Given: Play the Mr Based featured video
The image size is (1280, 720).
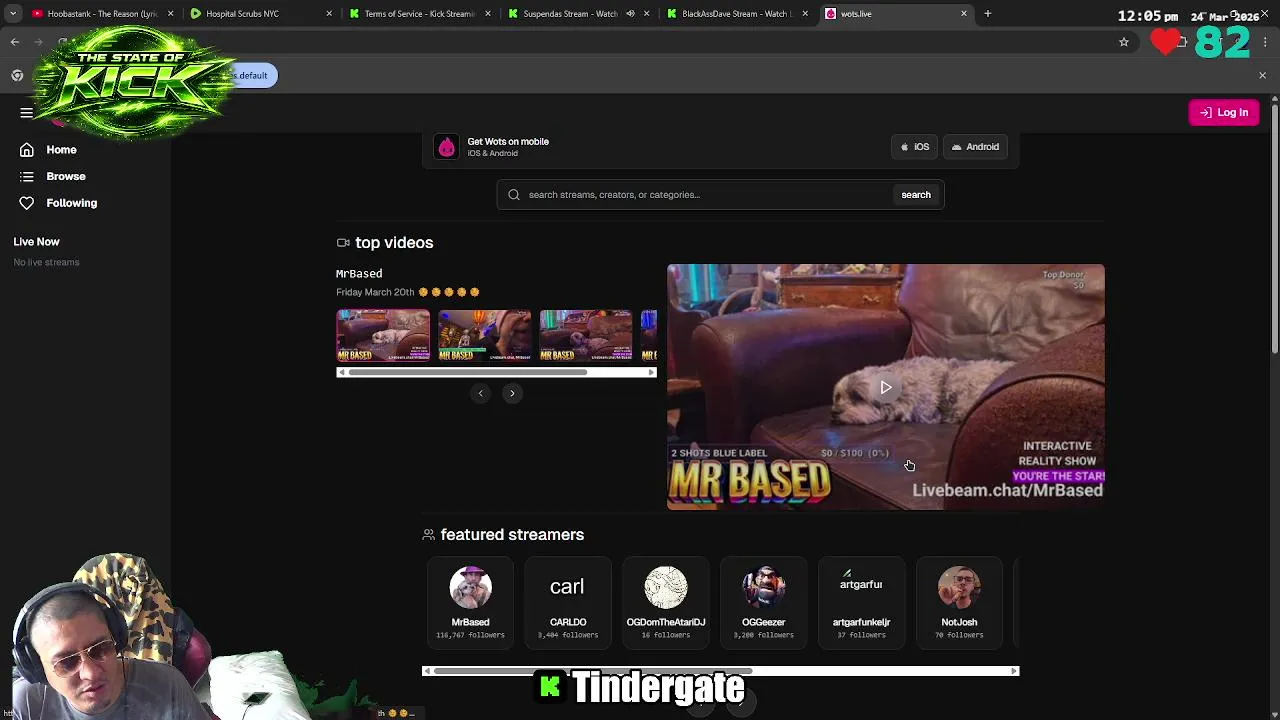Looking at the screenshot, I should 886,387.
